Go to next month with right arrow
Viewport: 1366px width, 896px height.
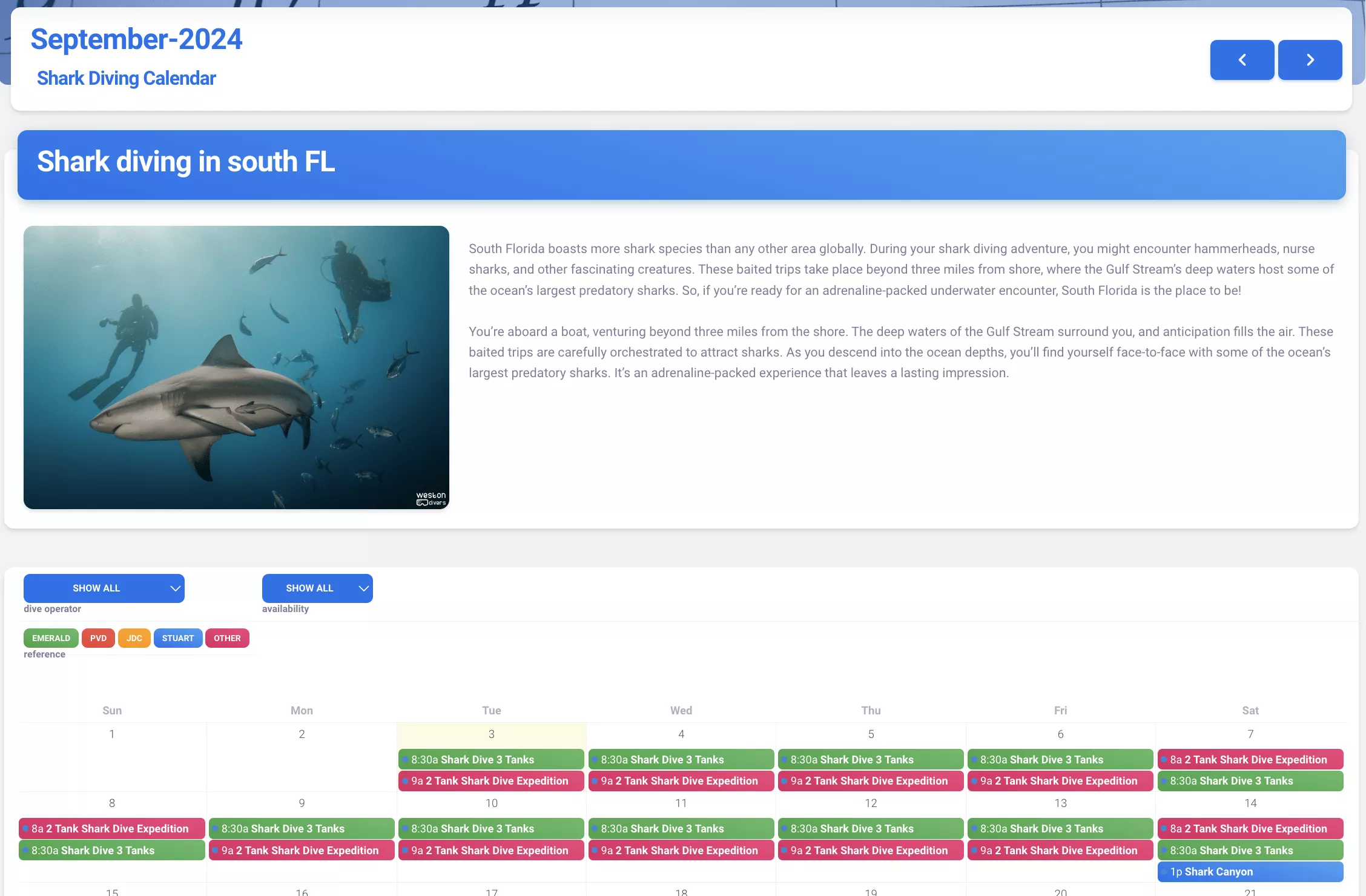click(1310, 60)
